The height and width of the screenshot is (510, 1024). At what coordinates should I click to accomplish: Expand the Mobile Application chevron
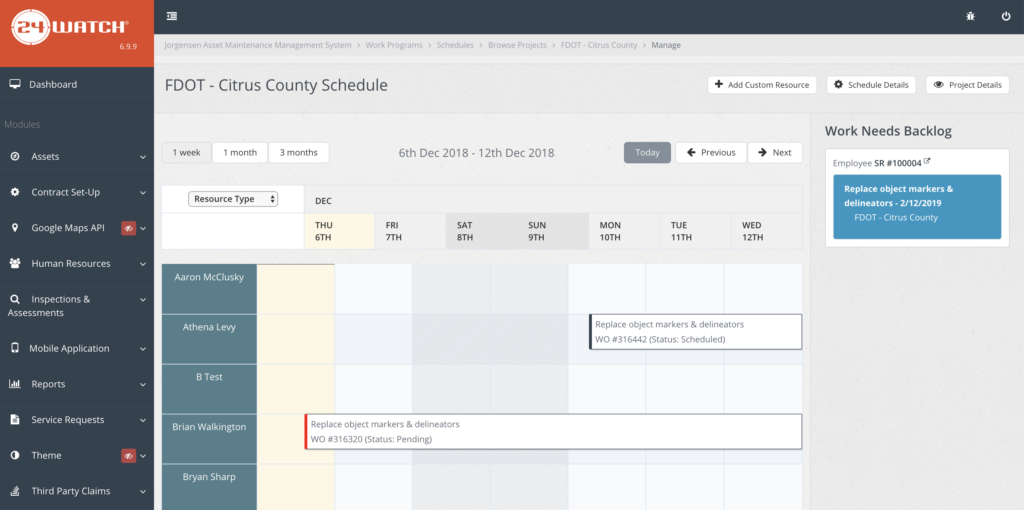[143, 349]
